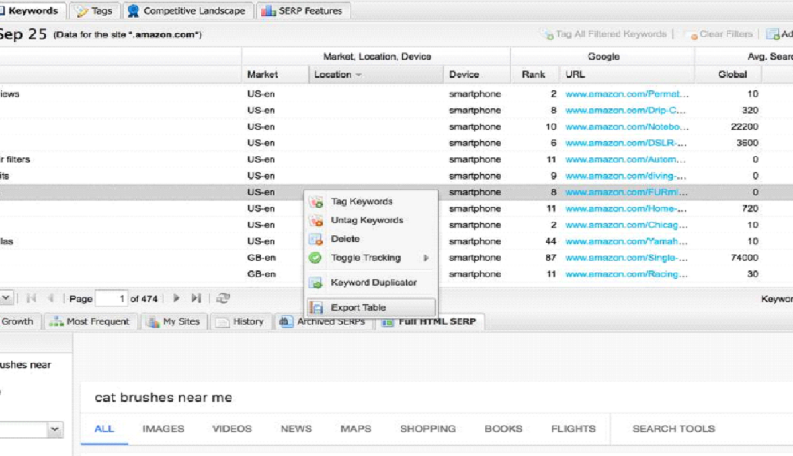The width and height of the screenshot is (793, 456).
Task: Open the Archived SERPs tab
Action: click(x=324, y=322)
